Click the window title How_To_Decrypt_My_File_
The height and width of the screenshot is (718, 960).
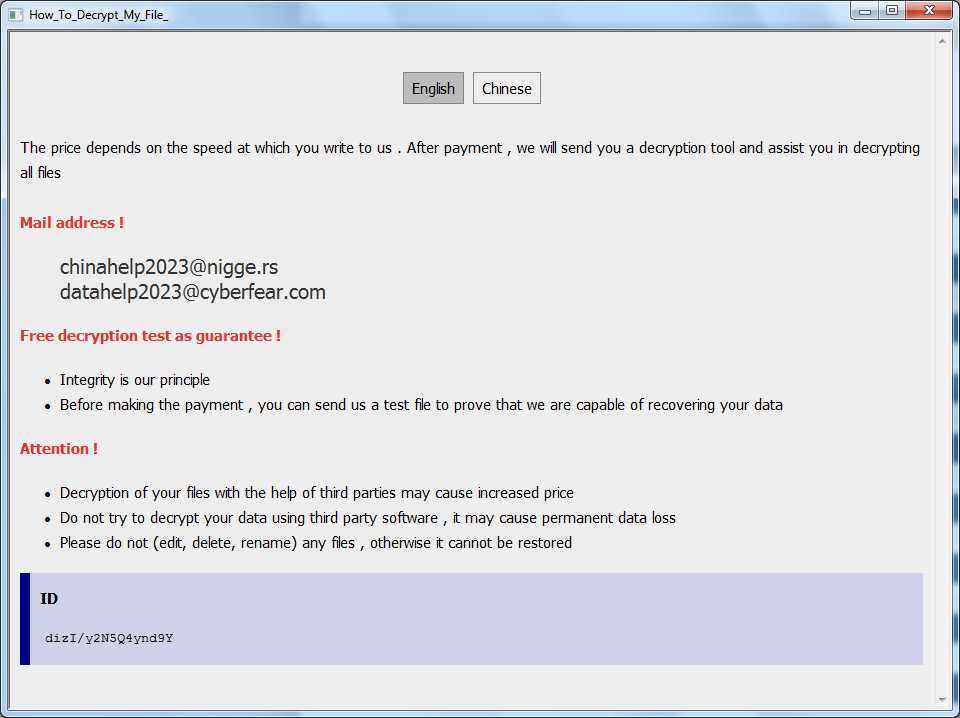pyautogui.click(x=99, y=15)
